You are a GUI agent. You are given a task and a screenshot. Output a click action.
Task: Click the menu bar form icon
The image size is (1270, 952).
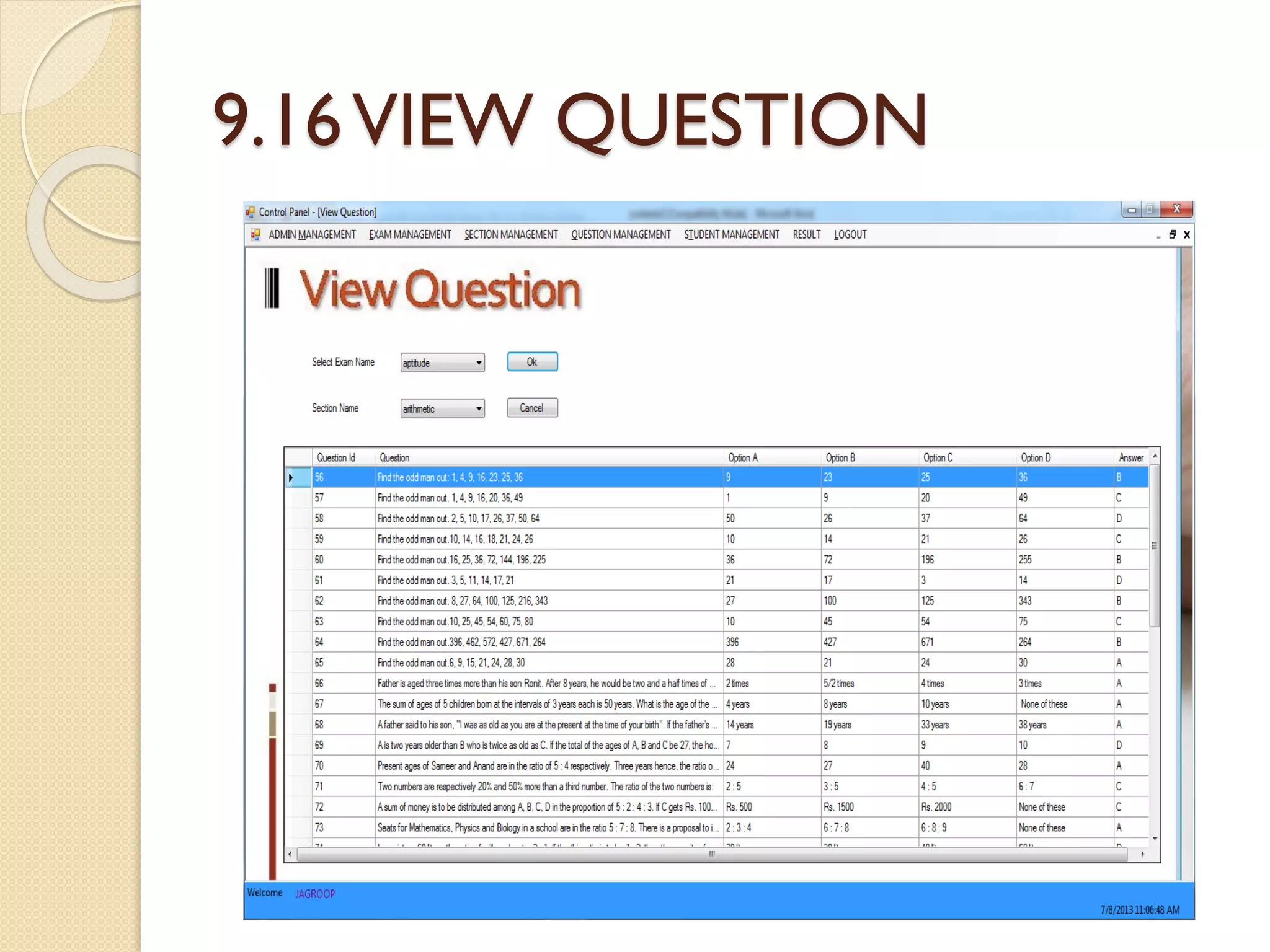coord(255,234)
